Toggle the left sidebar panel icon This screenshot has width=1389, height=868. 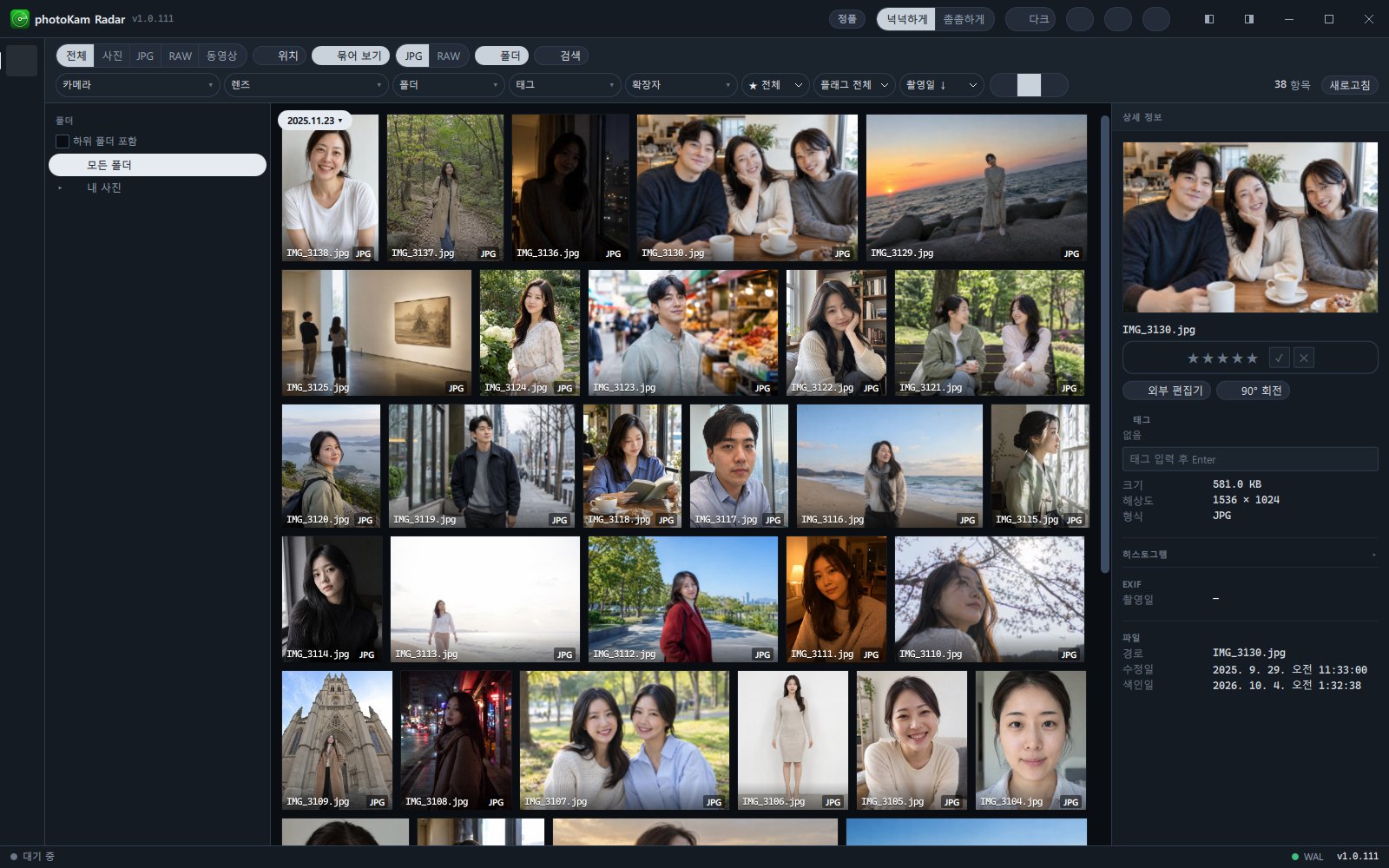coord(1208,19)
